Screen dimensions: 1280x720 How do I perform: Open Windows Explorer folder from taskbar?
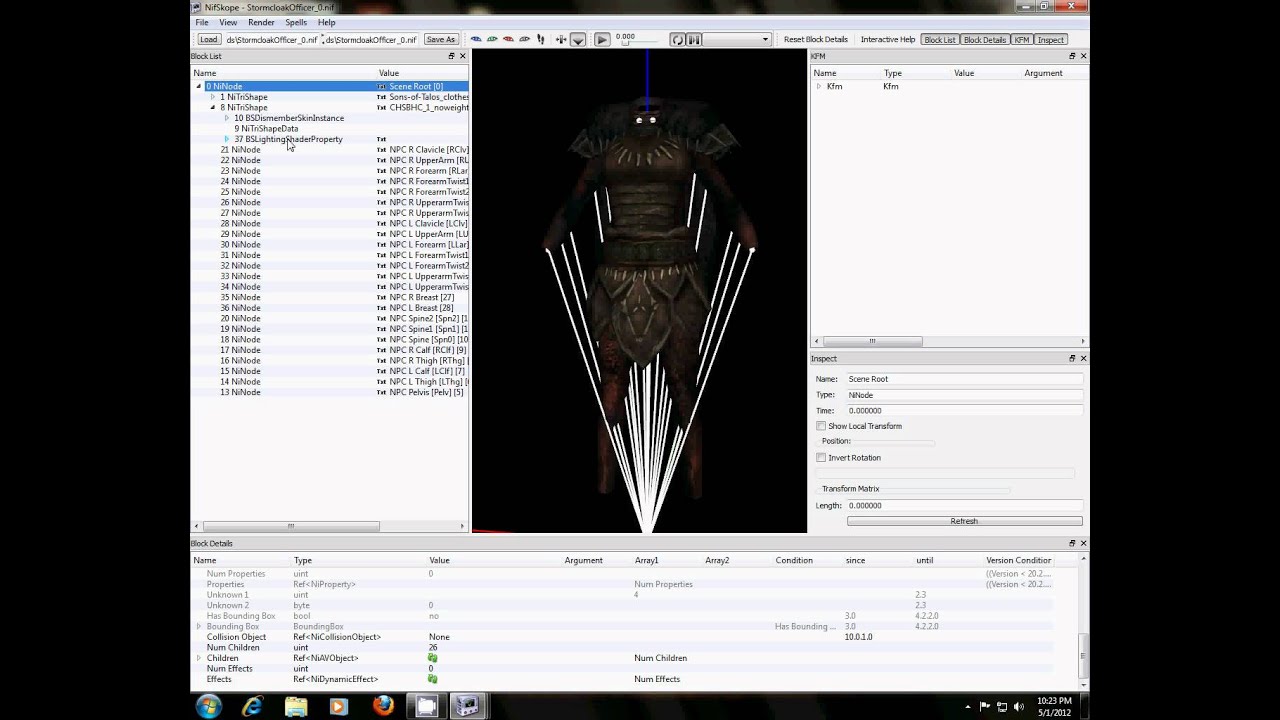(x=296, y=706)
